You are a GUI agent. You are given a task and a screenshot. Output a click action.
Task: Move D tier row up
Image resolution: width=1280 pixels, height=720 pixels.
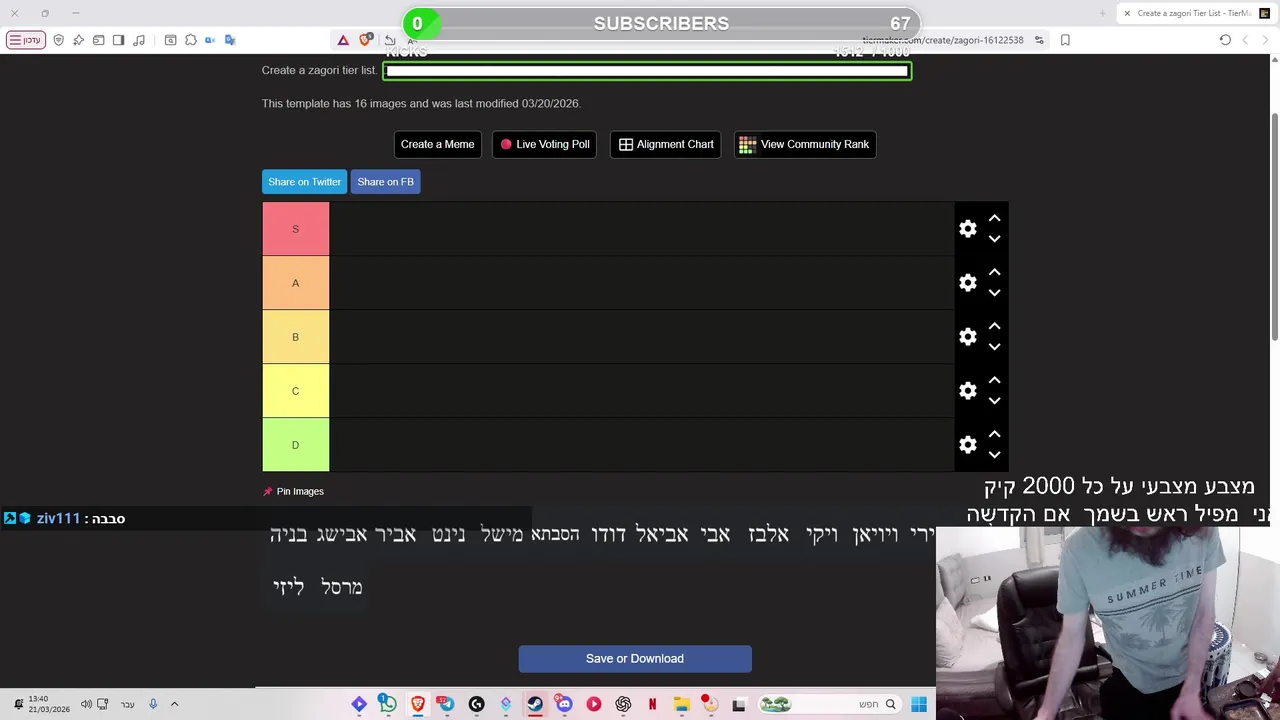(x=994, y=434)
